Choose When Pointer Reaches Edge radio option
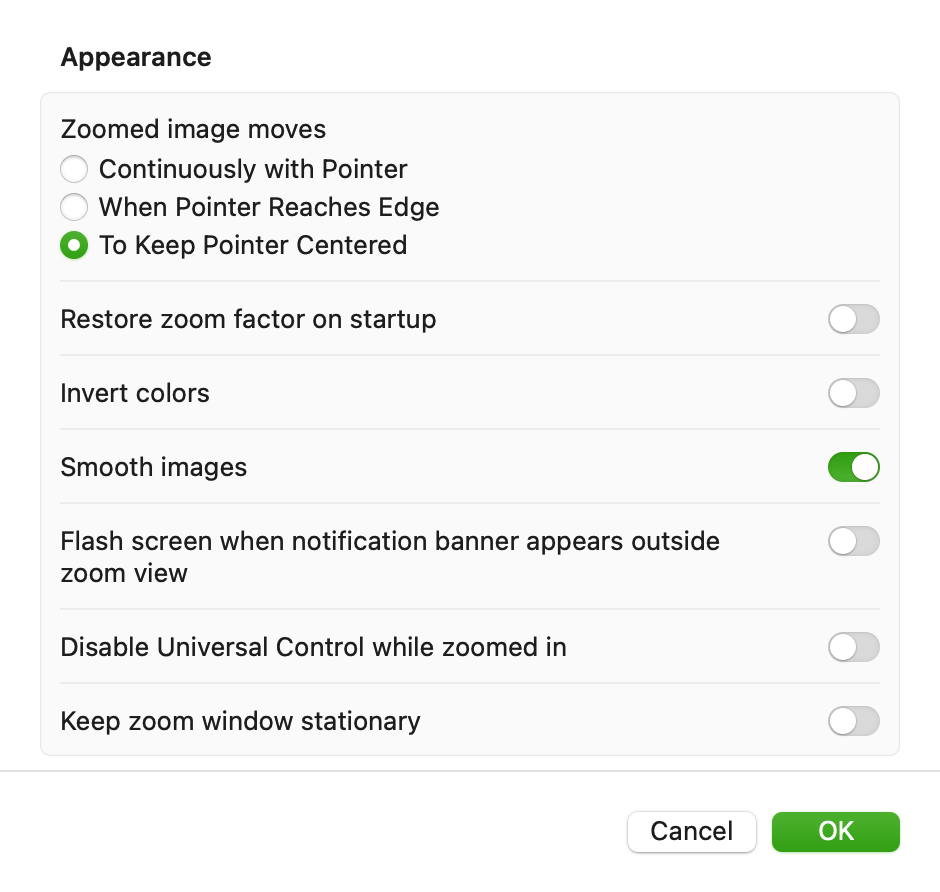 point(74,207)
